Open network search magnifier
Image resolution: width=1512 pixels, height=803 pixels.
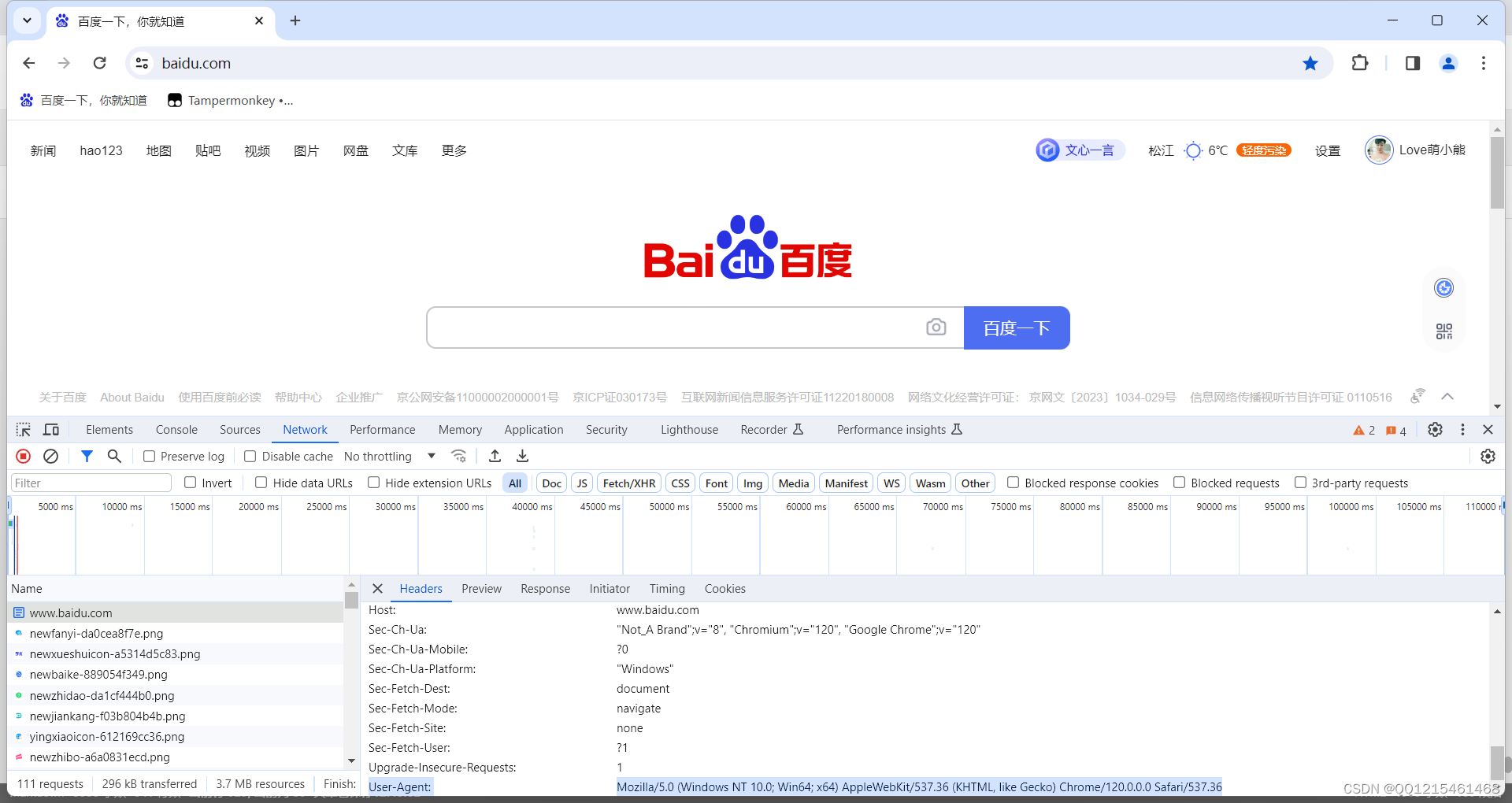point(114,456)
